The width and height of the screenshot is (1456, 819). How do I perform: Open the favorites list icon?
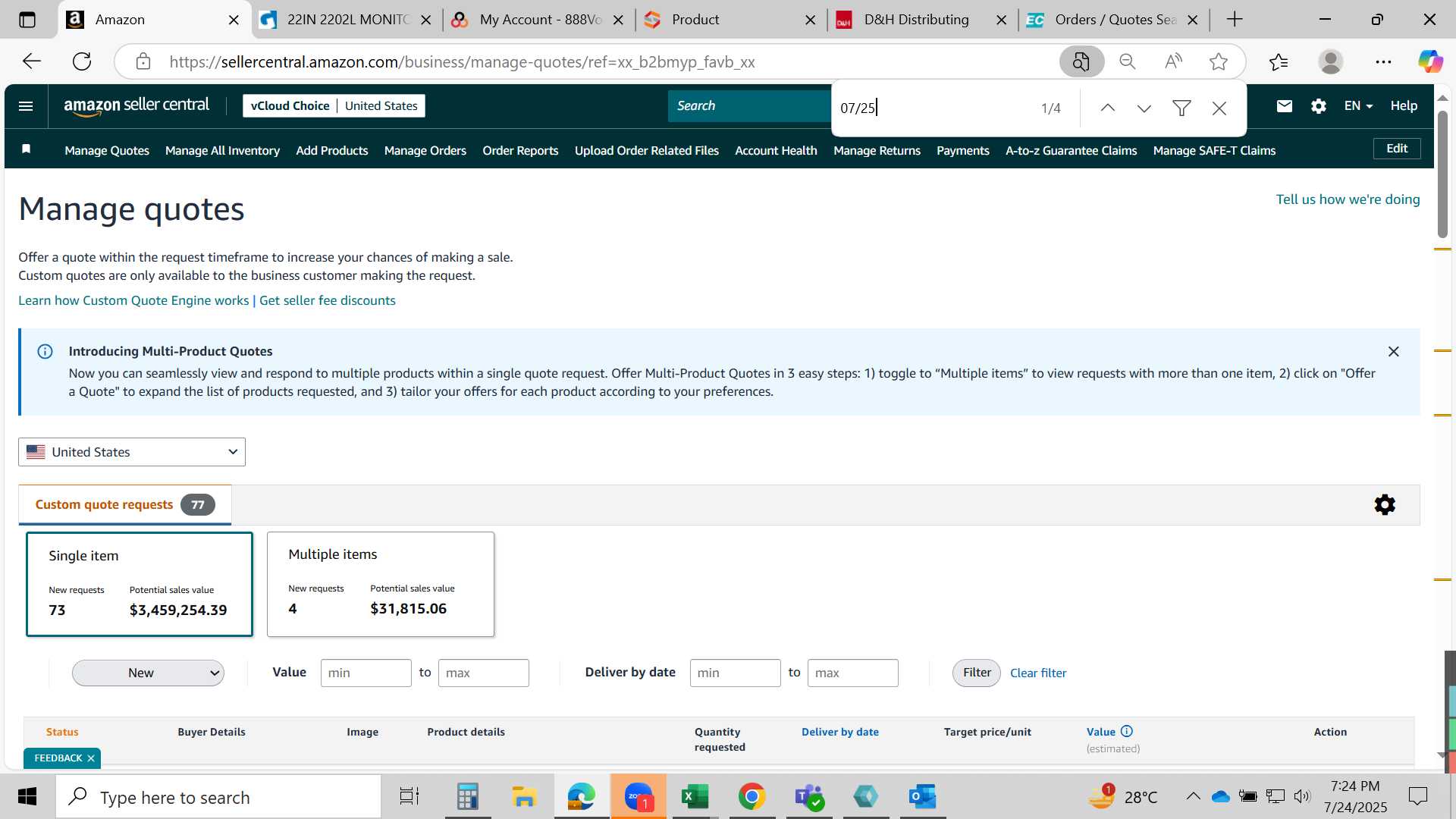[x=1279, y=61]
